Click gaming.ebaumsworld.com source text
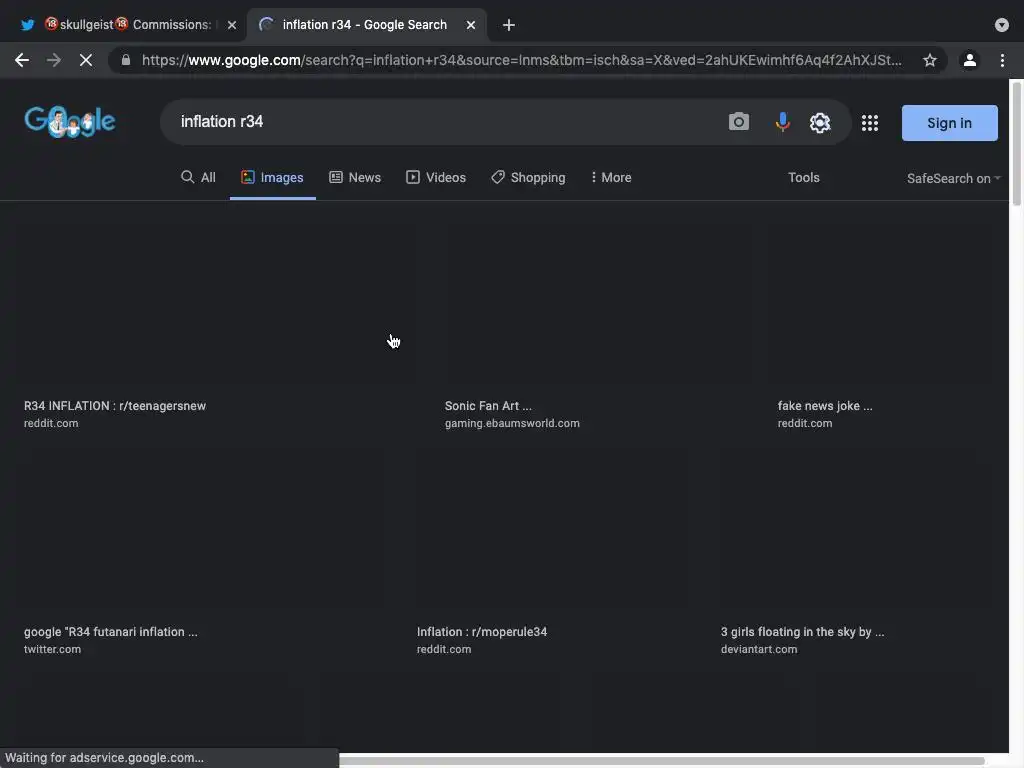The width and height of the screenshot is (1024, 768). (x=512, y=423)
